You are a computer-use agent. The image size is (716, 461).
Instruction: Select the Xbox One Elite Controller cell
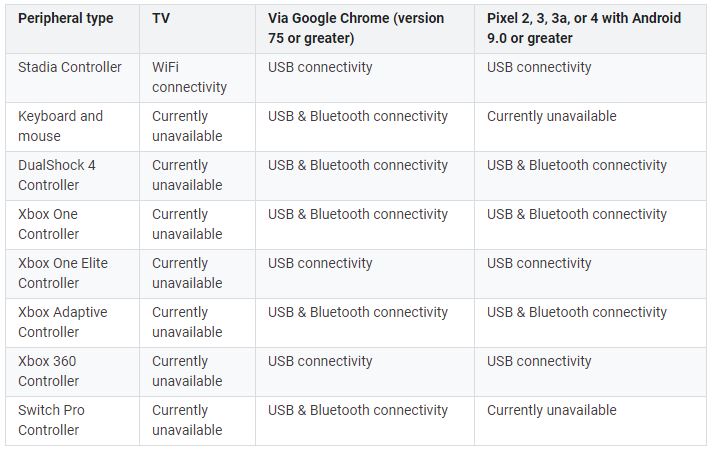(x=63, y=273)
